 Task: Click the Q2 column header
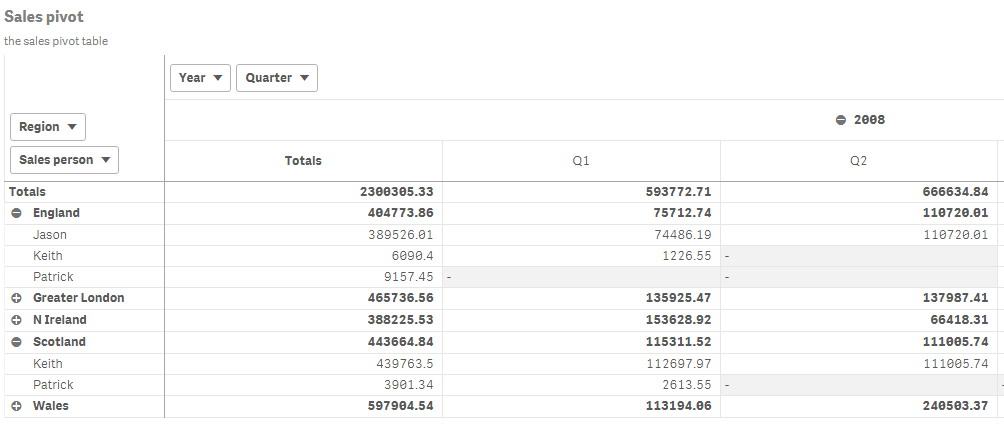[x=858, y=160]
